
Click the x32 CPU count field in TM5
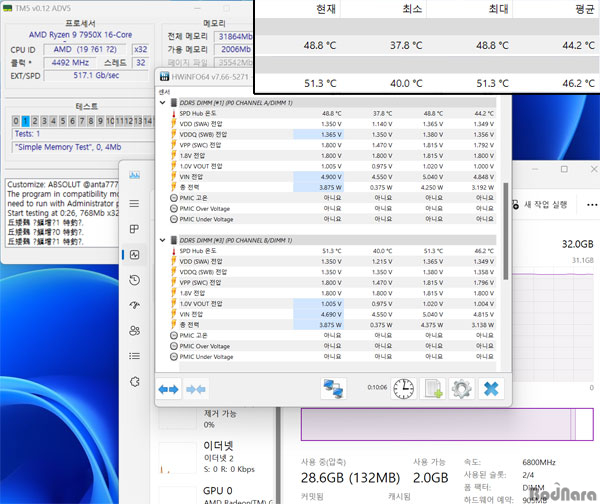[140, 49]
